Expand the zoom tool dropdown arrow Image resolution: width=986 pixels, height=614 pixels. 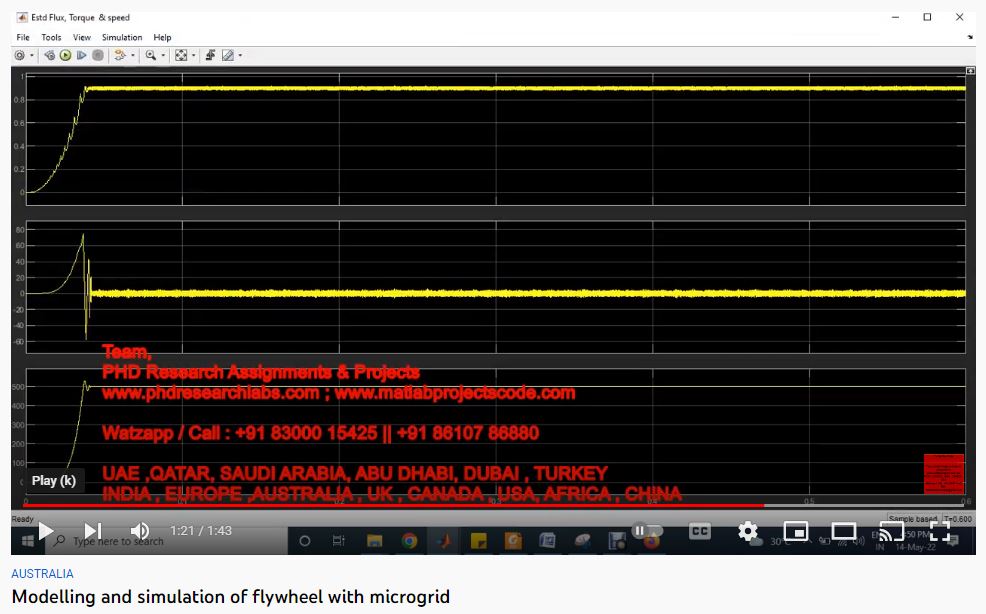pyautogui.click(x=163, y=55)
